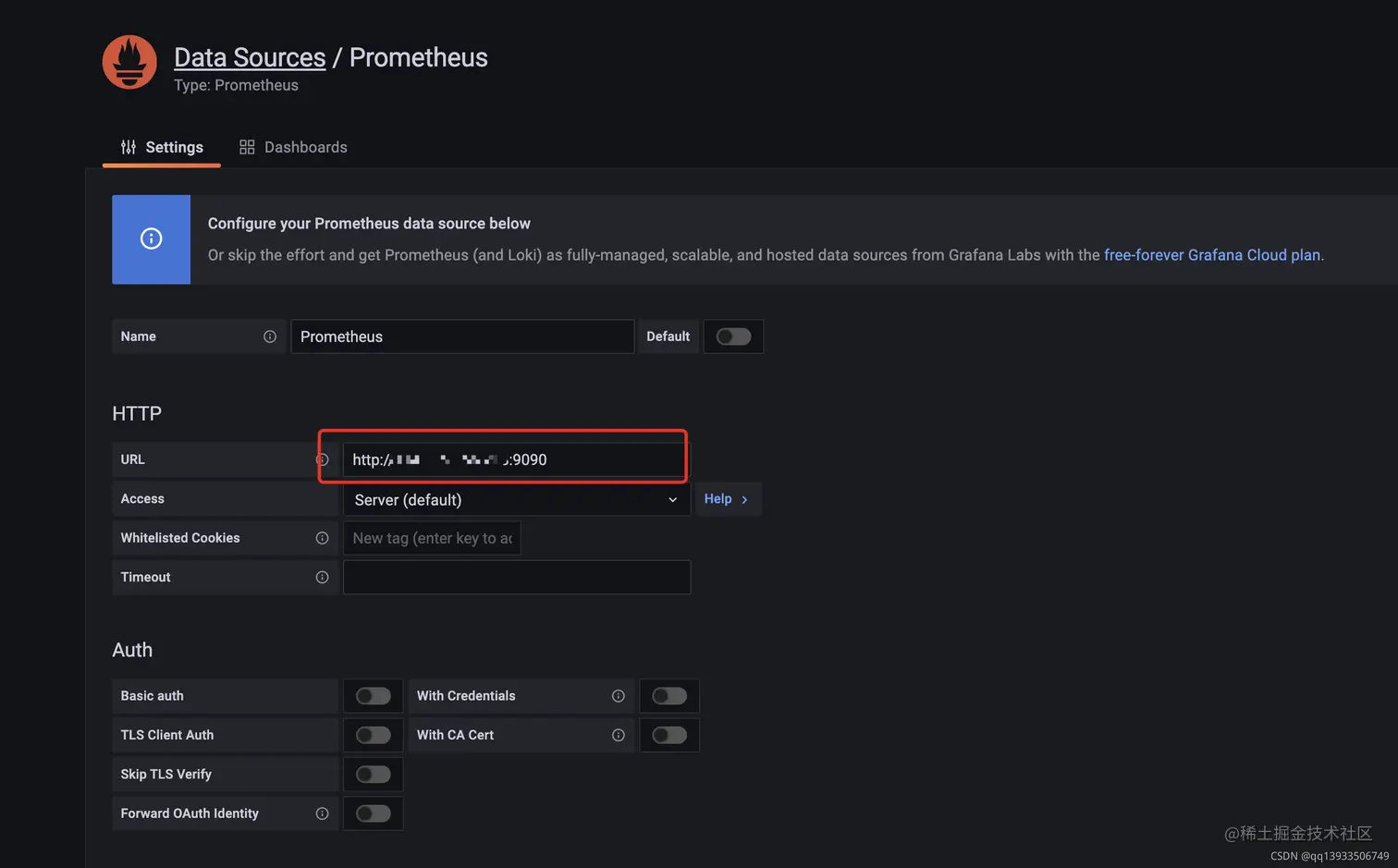The width and height of the screenshot is (1398, 868).
Task: Click the blue banner info icon
Action: pos(151,238)
